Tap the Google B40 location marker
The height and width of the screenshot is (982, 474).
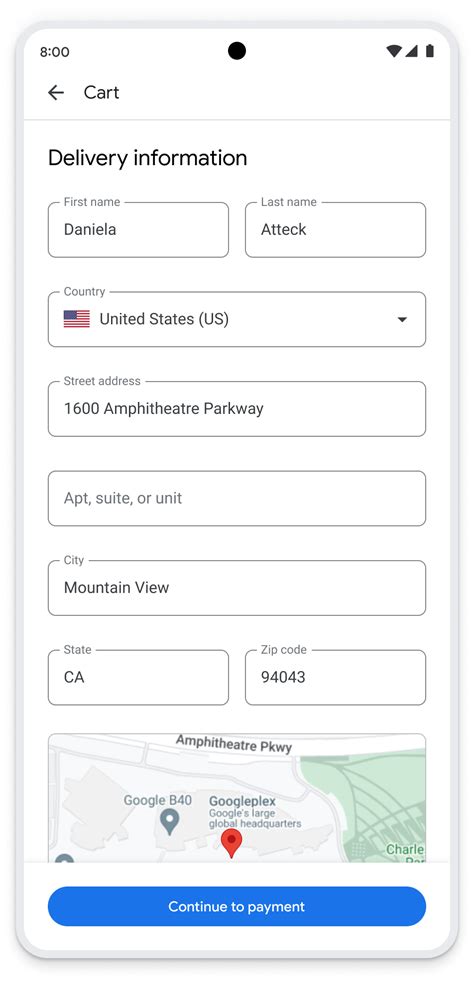coord(169,822)
